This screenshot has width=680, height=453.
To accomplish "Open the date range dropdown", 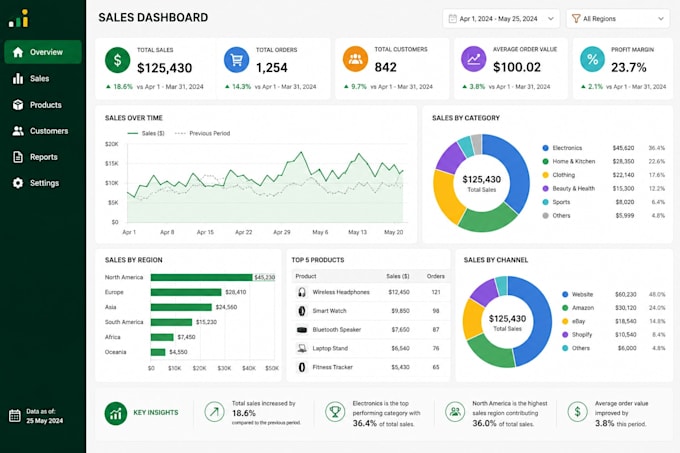I will coord(501,19).
